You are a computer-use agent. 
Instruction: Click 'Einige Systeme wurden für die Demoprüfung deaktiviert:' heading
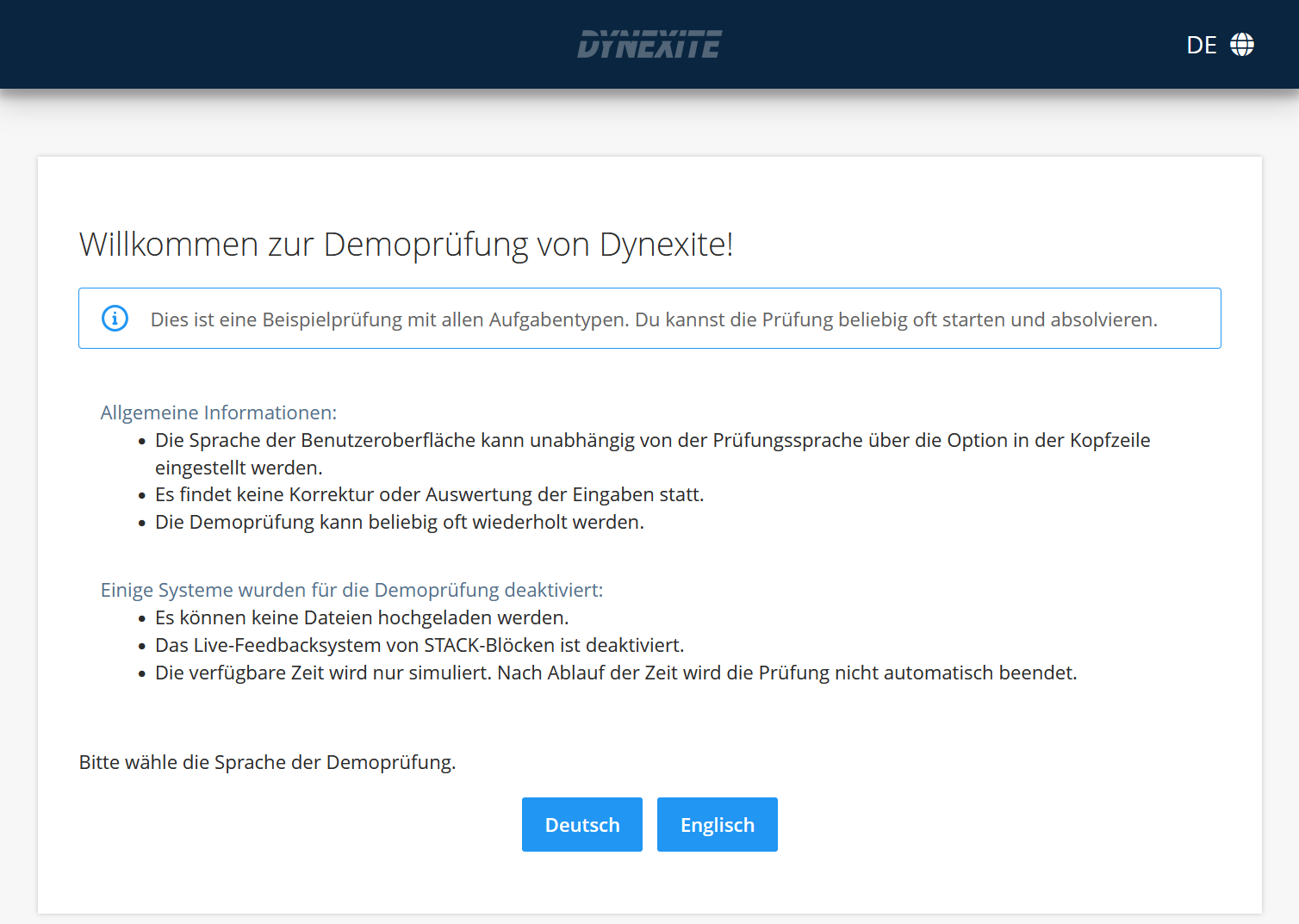tap(351, 590)
